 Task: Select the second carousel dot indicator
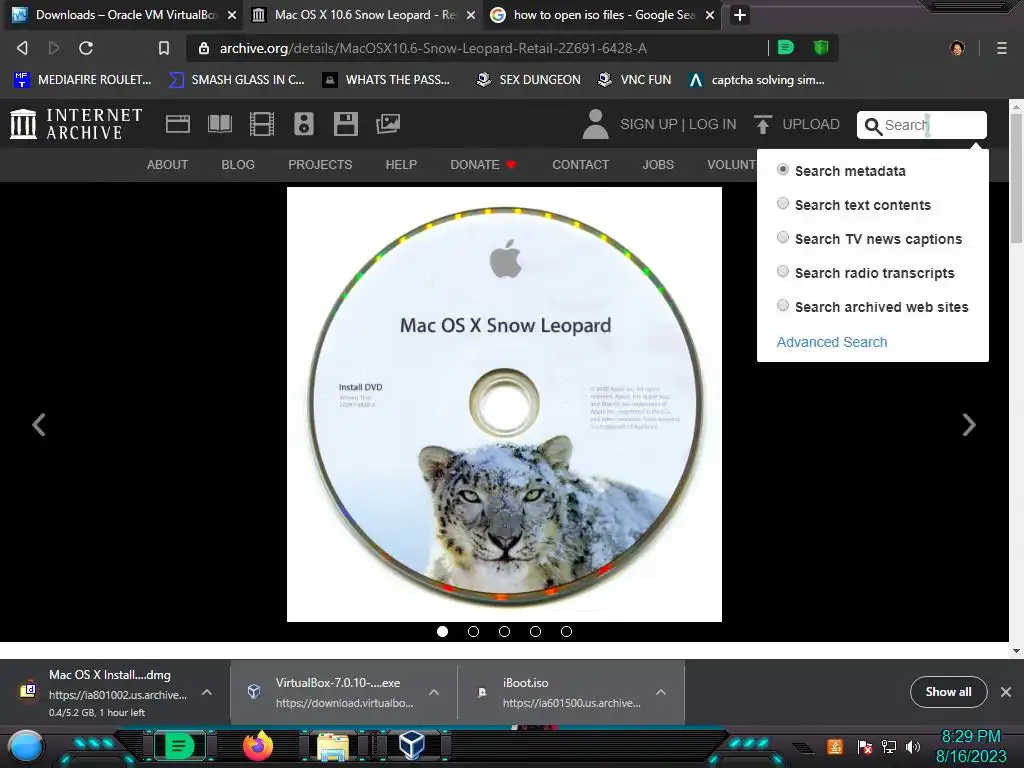tap(473, 632)
